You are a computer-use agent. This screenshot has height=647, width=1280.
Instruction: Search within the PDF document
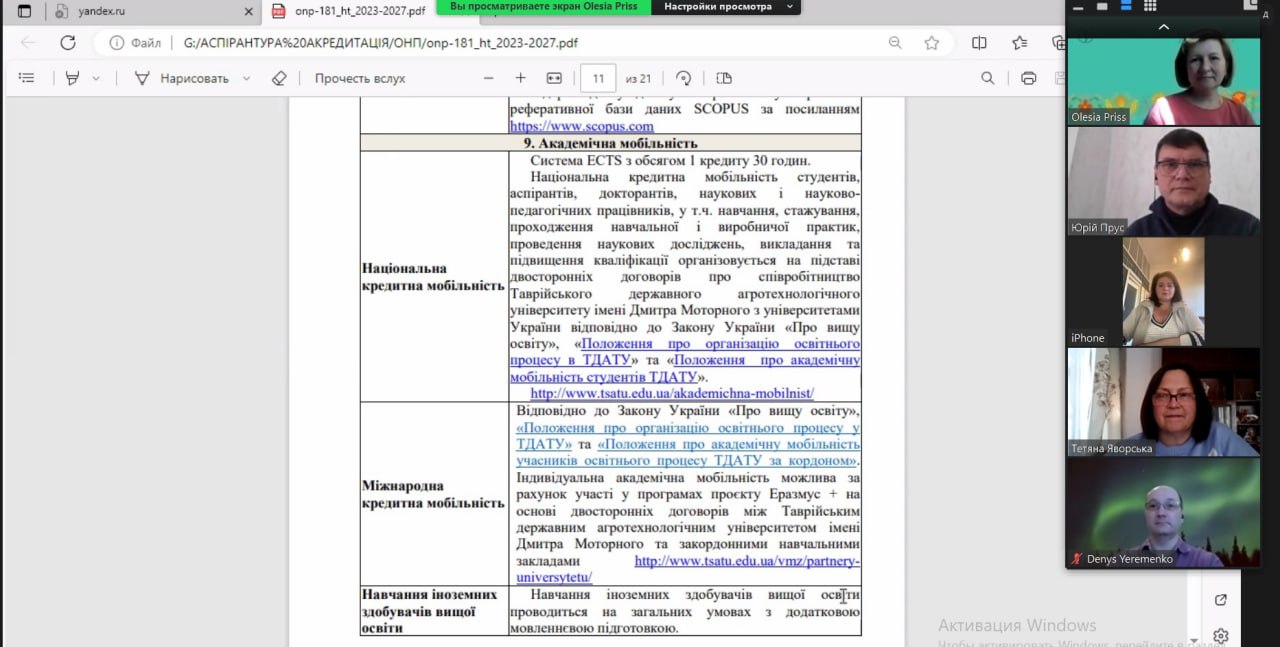click(988, 78)
